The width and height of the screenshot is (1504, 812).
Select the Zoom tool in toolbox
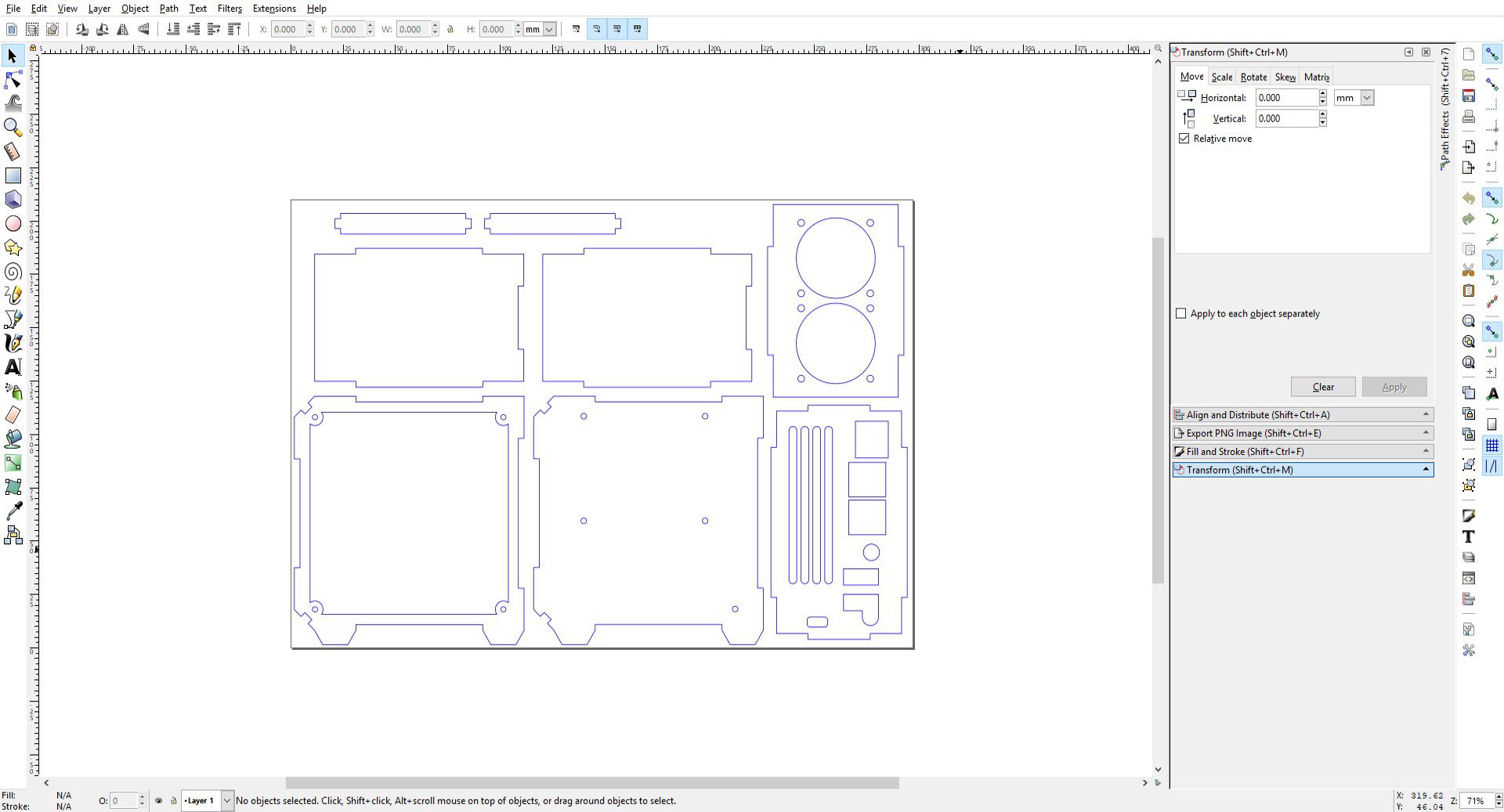13,127
